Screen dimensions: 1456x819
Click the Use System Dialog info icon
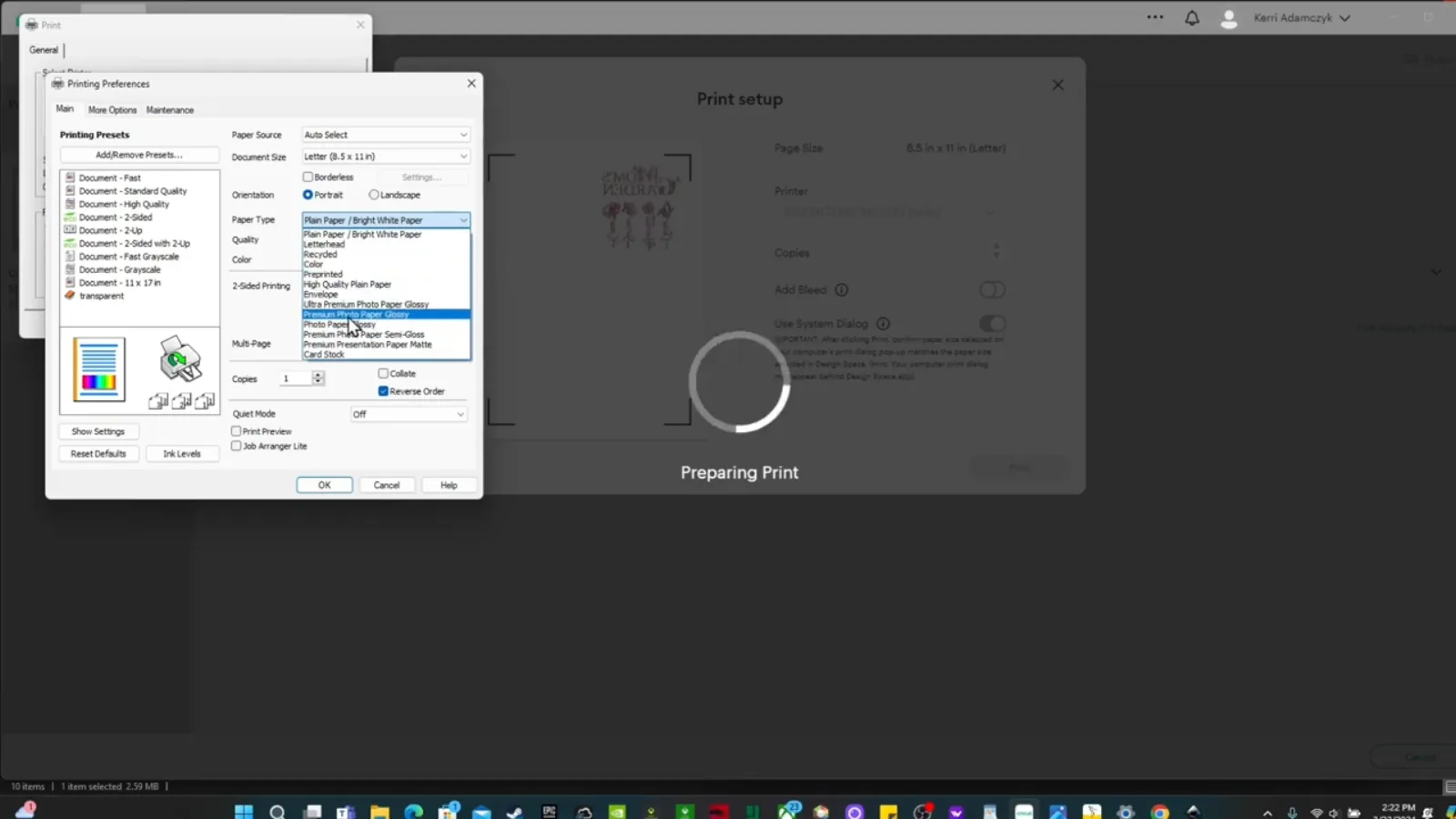pos(883,324)
